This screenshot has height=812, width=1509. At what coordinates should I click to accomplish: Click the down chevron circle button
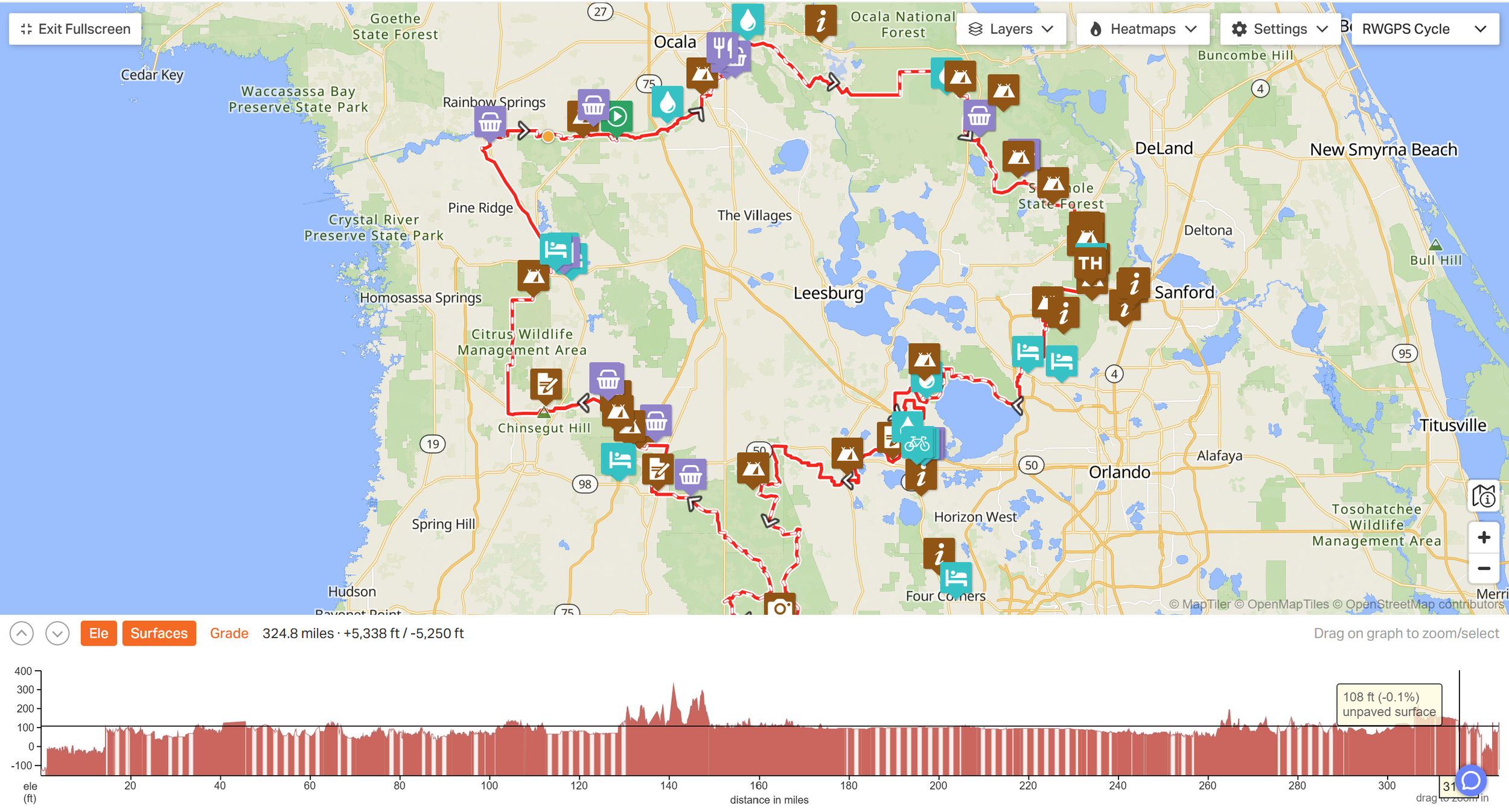pyautogui.click(x=57, y=633)
